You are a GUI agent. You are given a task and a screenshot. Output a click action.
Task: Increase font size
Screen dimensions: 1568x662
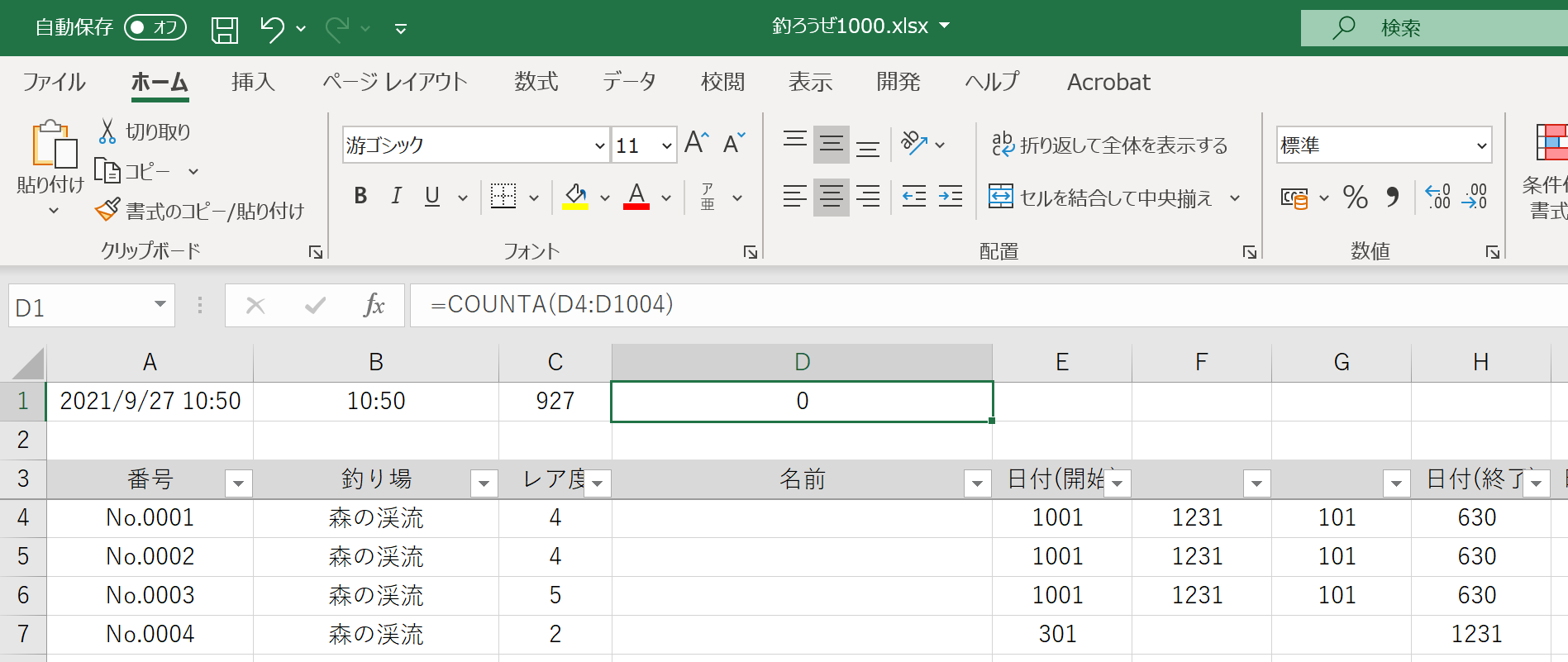pos(697,143)
